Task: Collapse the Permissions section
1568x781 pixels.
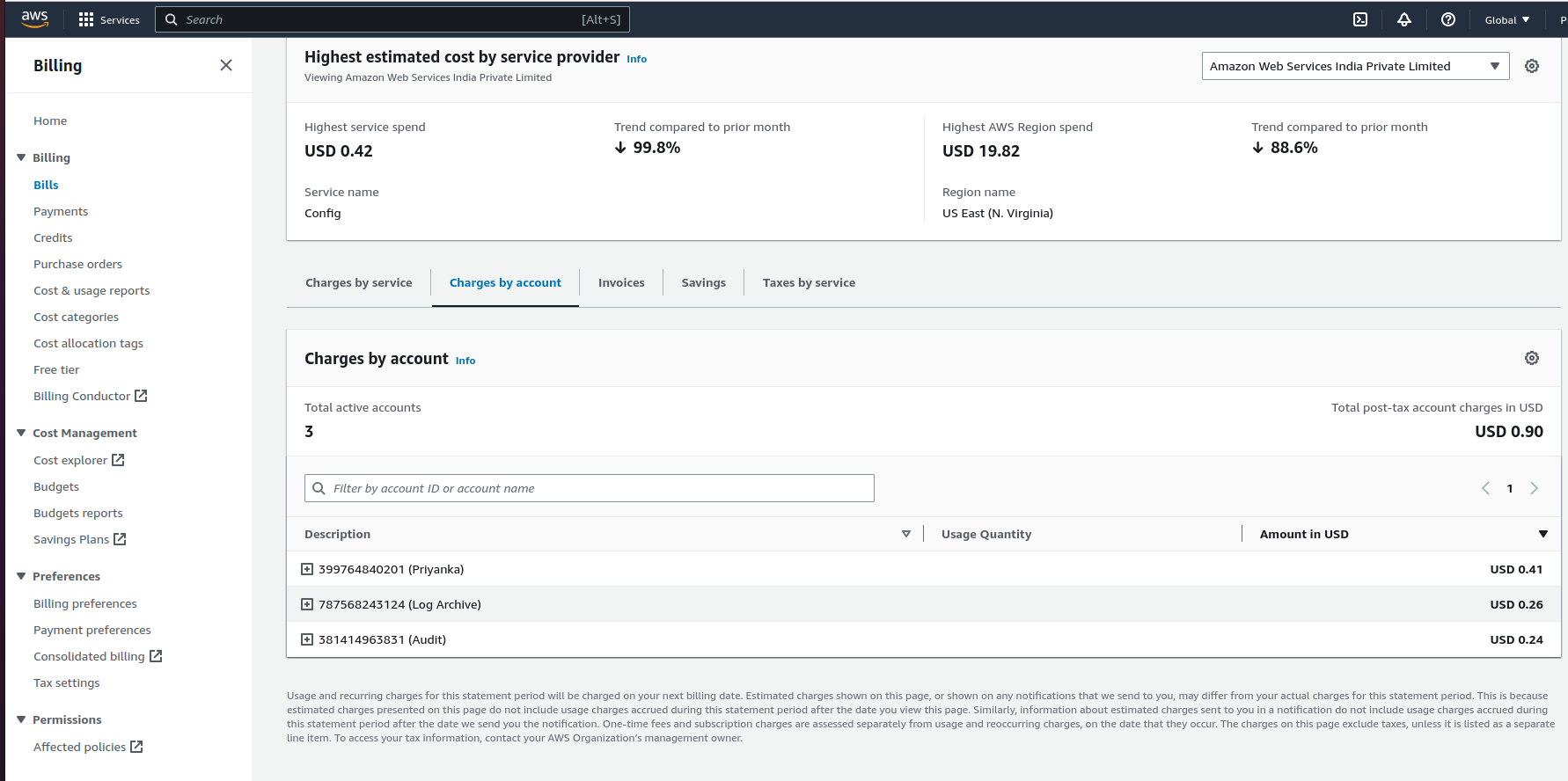Action: point(21,719)
